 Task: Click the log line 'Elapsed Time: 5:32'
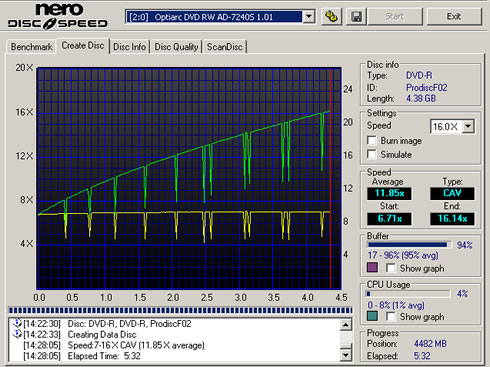[104, 356]
